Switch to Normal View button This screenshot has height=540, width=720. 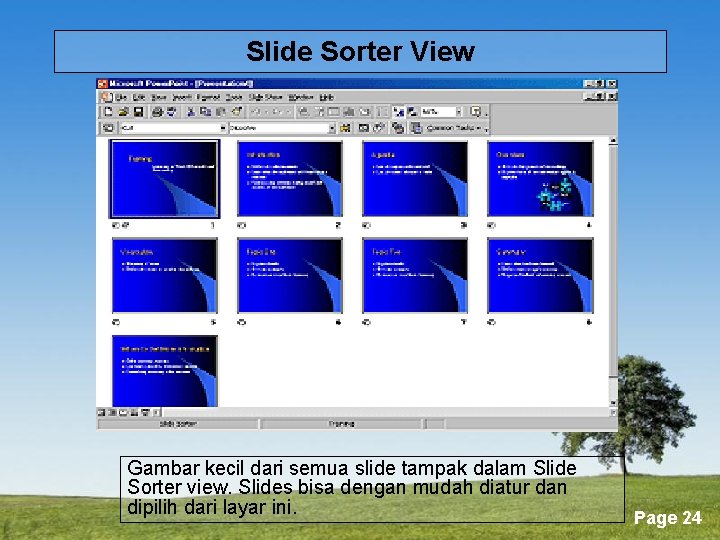102,412
